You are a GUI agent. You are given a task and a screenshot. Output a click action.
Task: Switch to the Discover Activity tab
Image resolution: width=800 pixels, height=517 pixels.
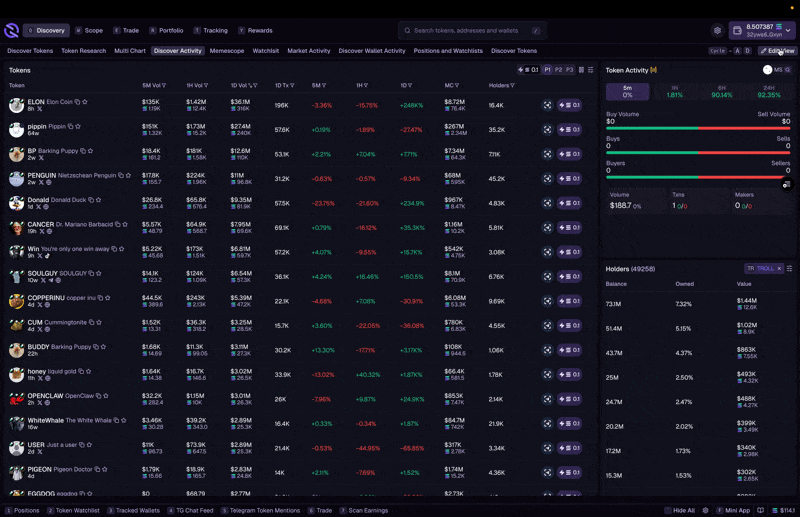pyautogui.click(x=178, y=51)
